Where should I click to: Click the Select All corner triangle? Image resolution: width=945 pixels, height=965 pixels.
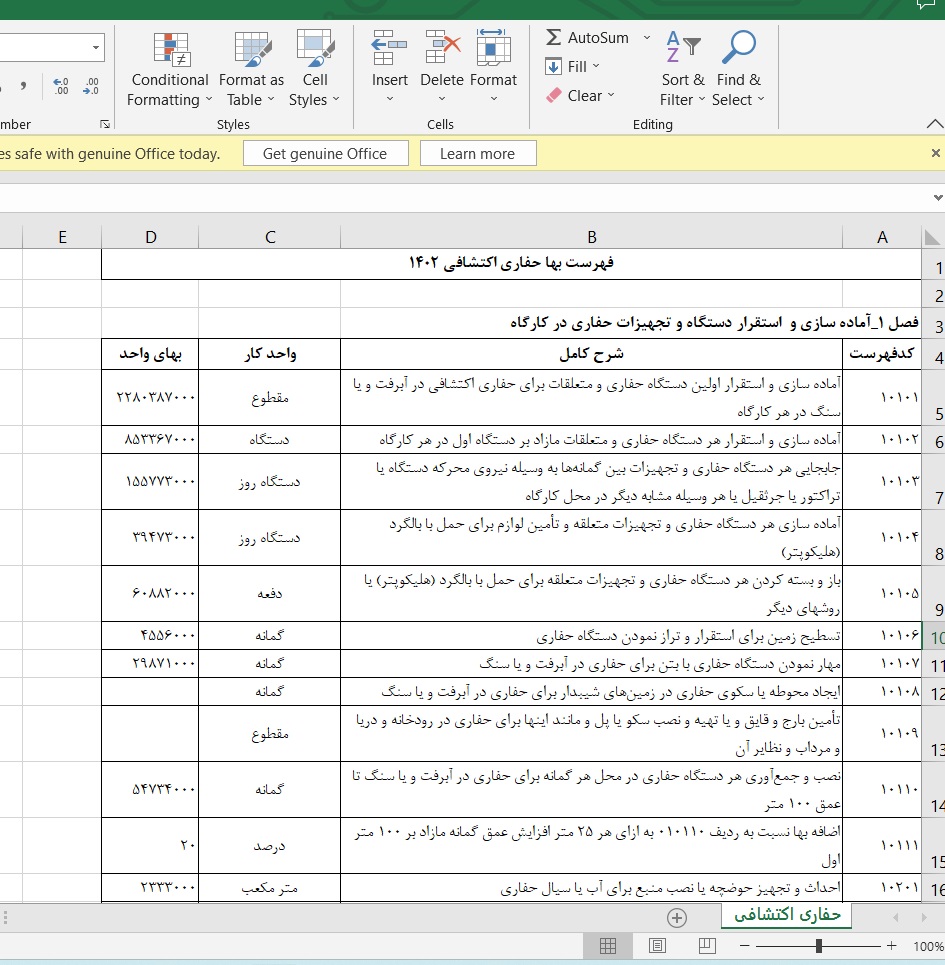click(932, 237)
